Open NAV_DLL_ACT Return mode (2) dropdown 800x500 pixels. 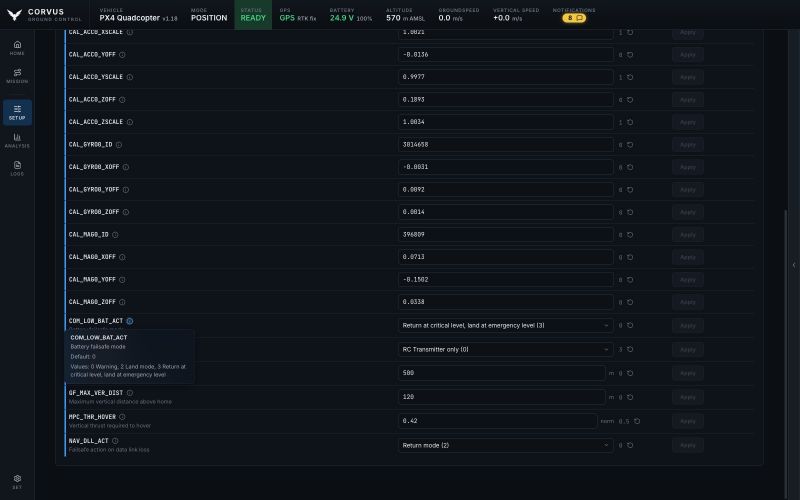coord(506,445)
